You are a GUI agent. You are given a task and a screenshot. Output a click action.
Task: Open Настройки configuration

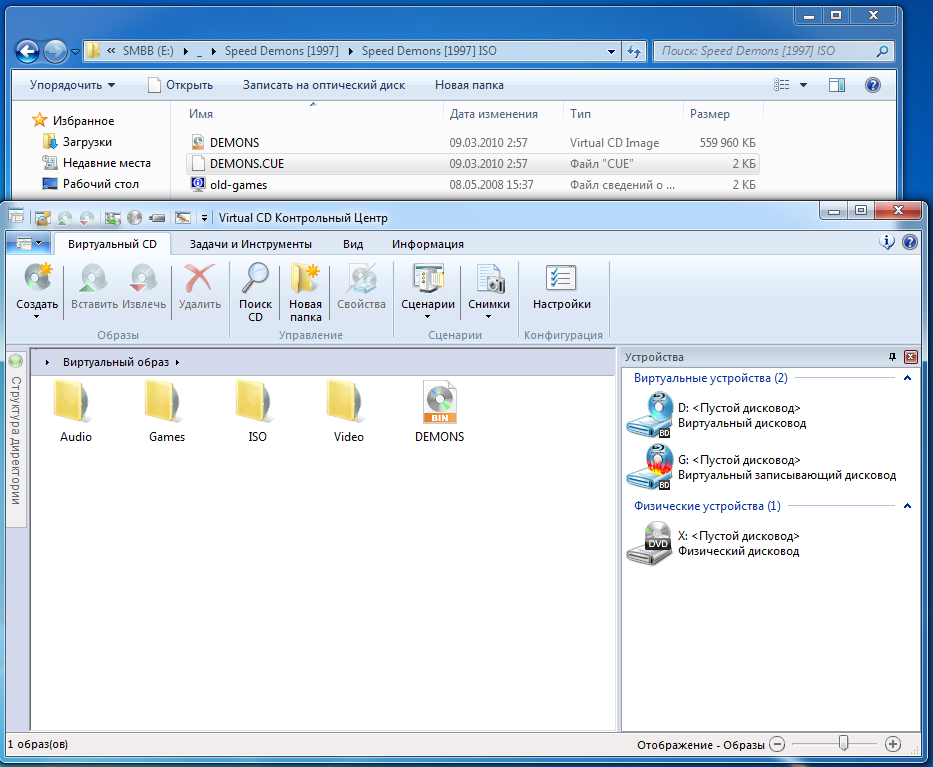[562, 278]
